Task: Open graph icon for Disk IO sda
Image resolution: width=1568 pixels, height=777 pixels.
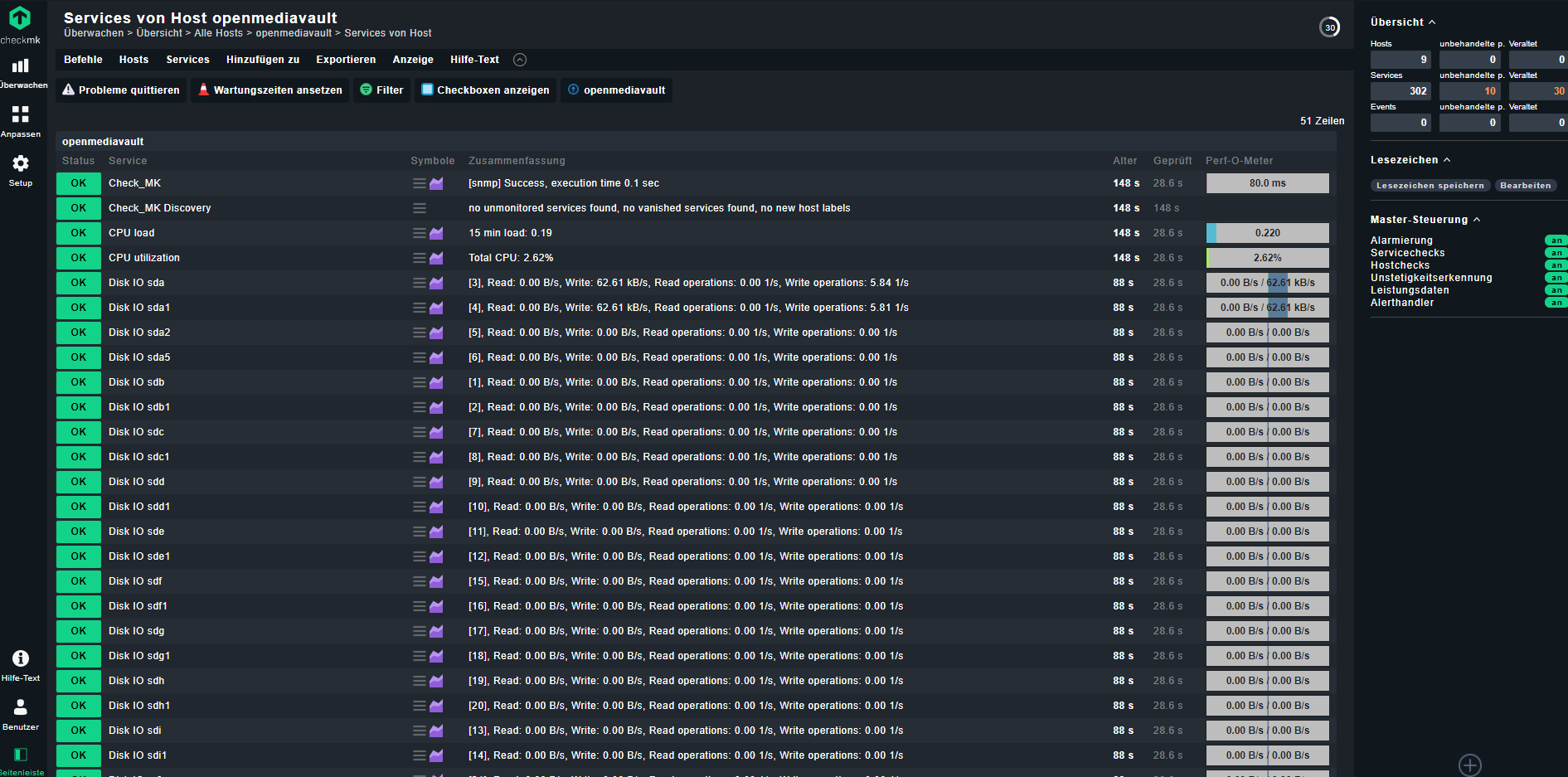Action: [x=436, y=283]
